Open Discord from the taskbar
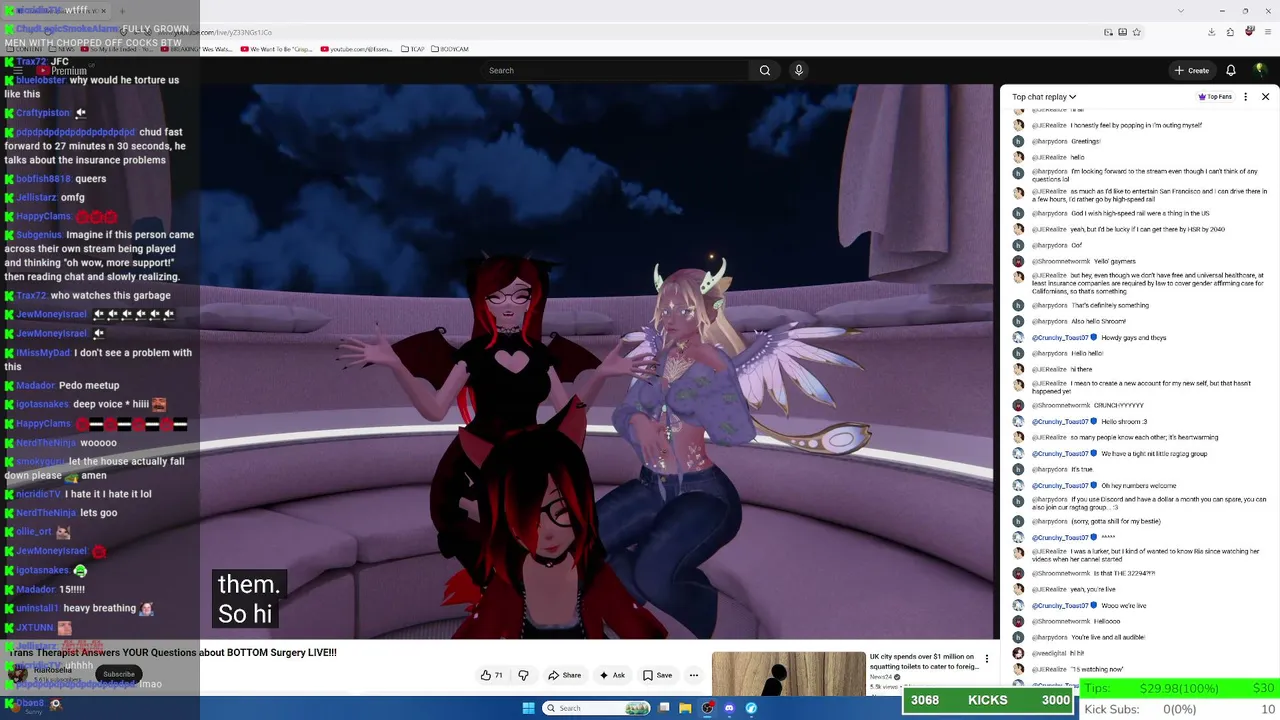This screenshot has width=1280, height=720. (729, 708)
